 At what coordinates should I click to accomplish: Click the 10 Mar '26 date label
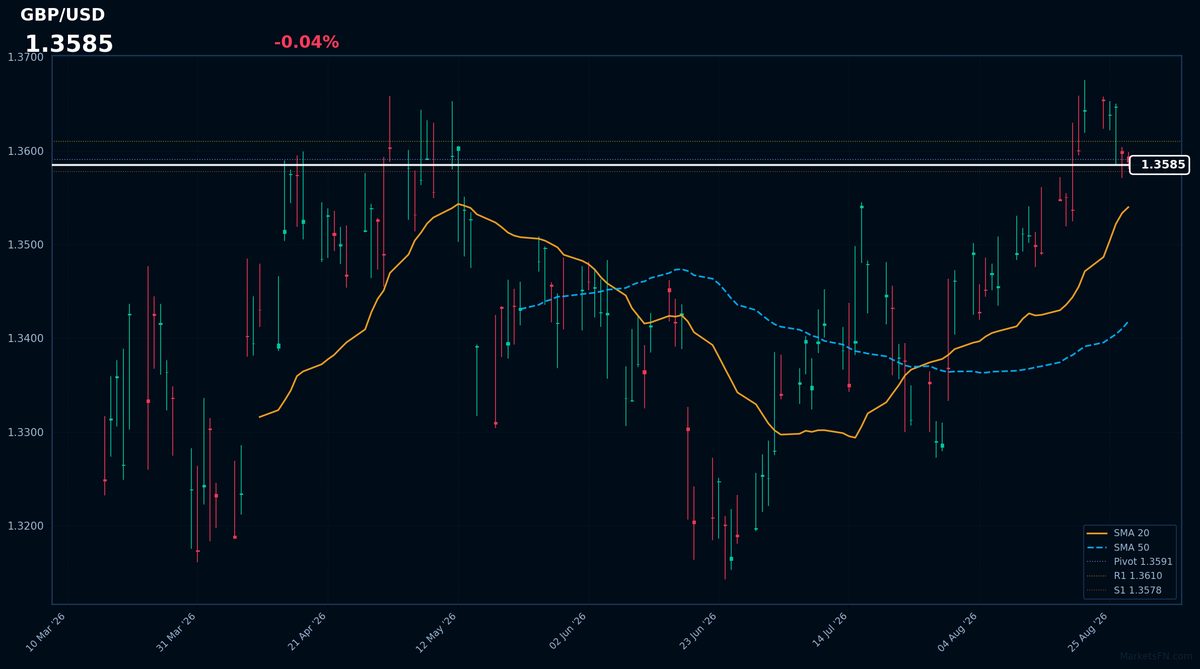coord(46,632)
